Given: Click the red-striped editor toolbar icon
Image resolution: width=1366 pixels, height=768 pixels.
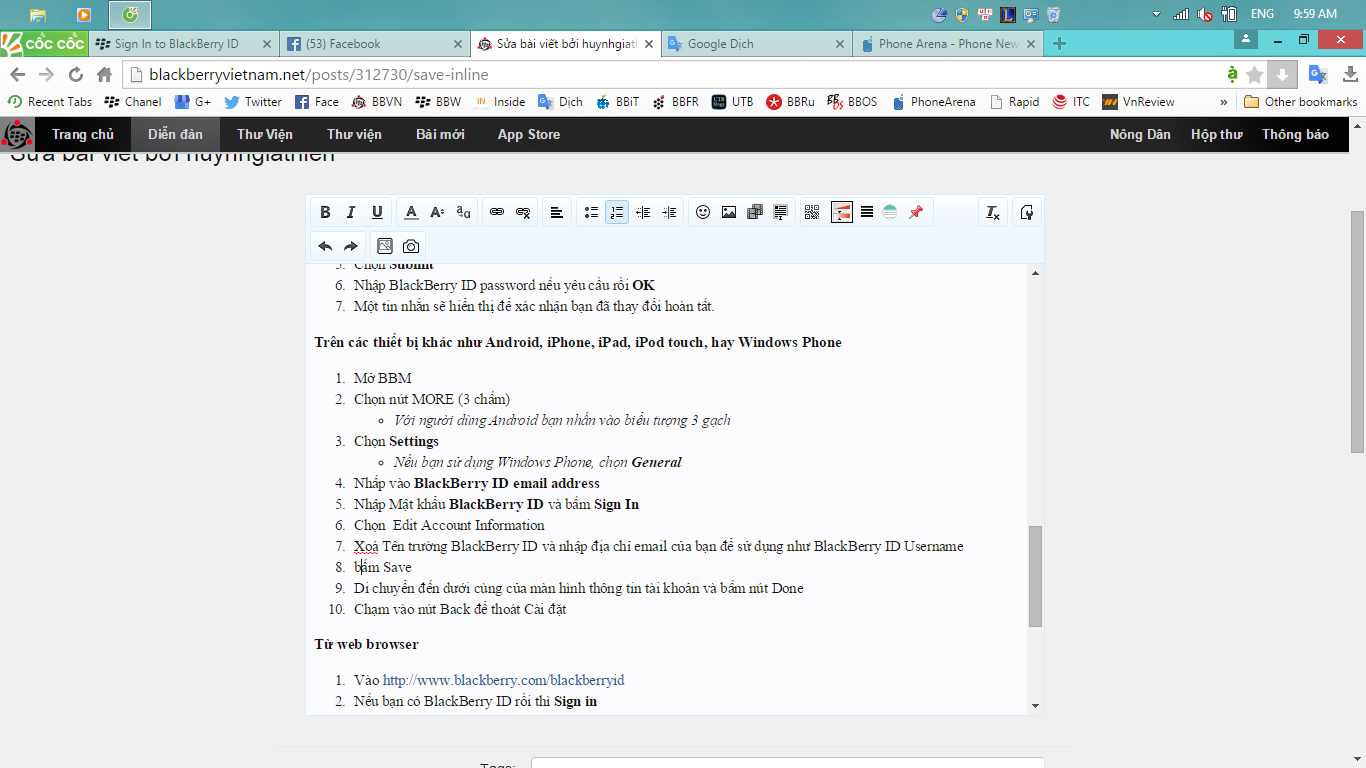Looking at the screenshot, I should tap(842, 212).
